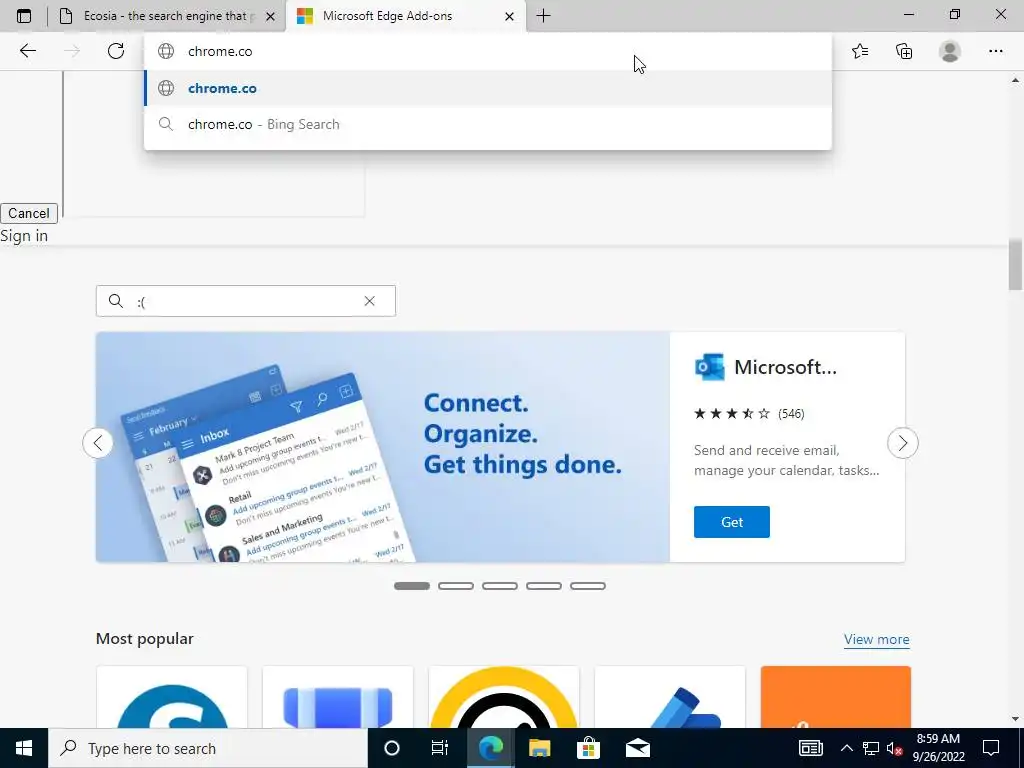
Task: Open Settings and more ellipsis menu
Action: coord(995,51)
